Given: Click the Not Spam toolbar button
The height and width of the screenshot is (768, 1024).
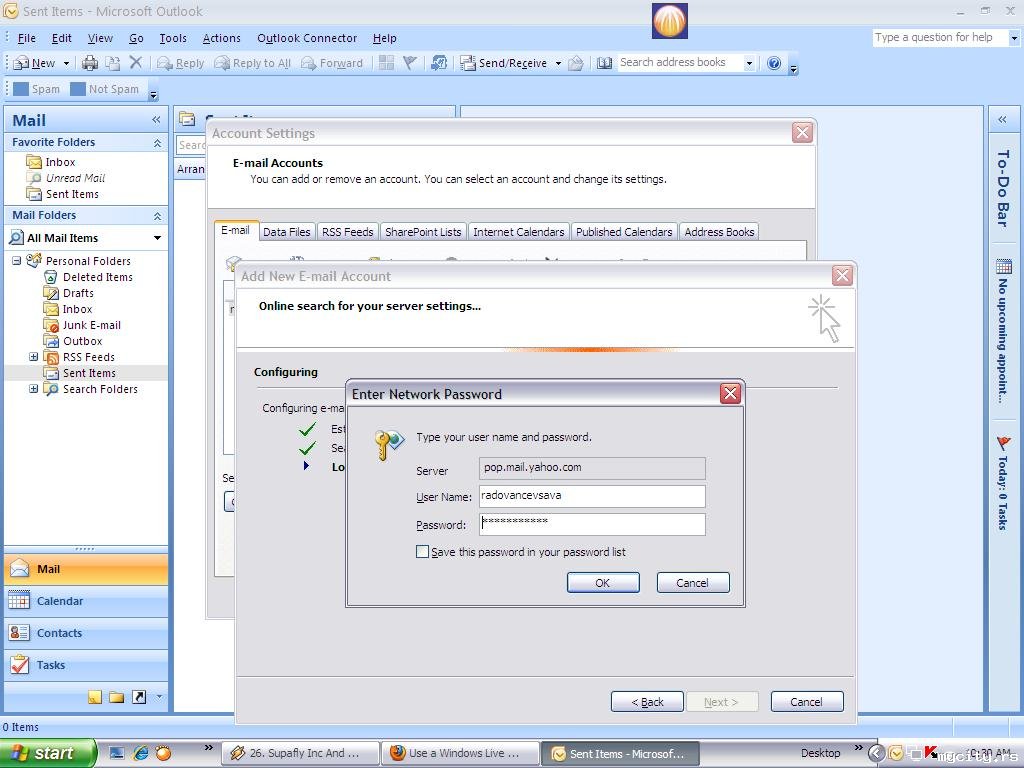Looking at the screenshot, I should [104, 89].
